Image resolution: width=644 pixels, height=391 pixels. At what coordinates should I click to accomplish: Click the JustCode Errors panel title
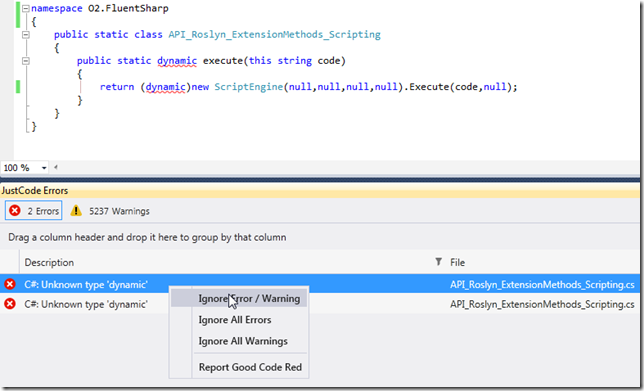[34, 191]
